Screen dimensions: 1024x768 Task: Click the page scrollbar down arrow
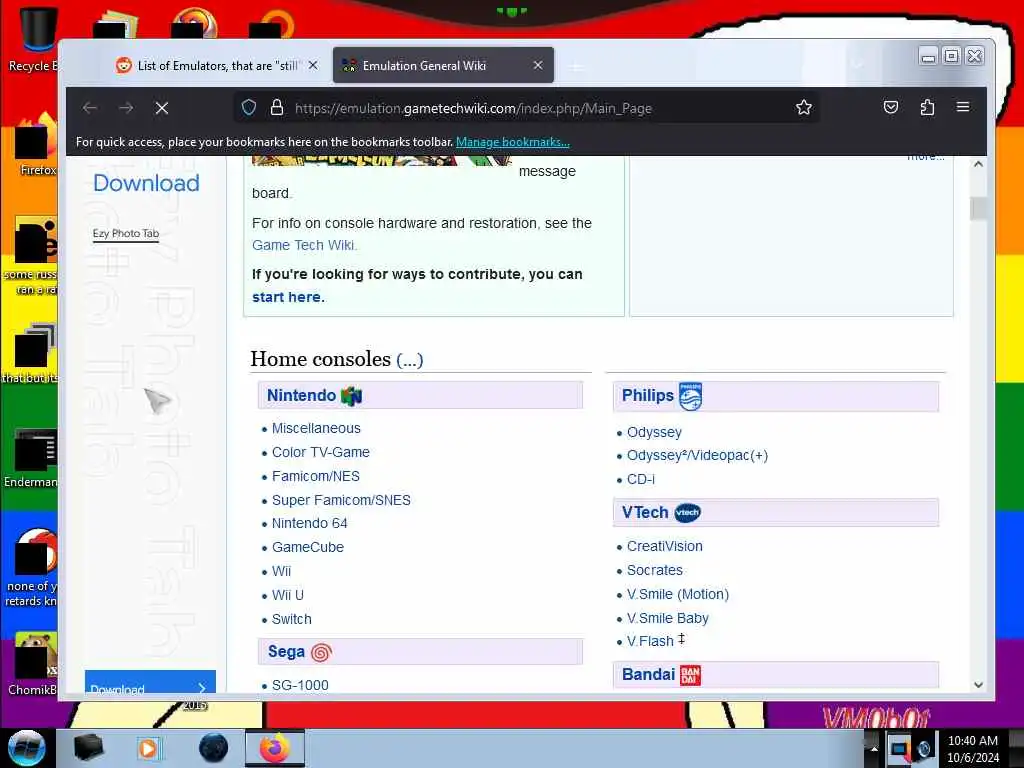tap(978, 685)
